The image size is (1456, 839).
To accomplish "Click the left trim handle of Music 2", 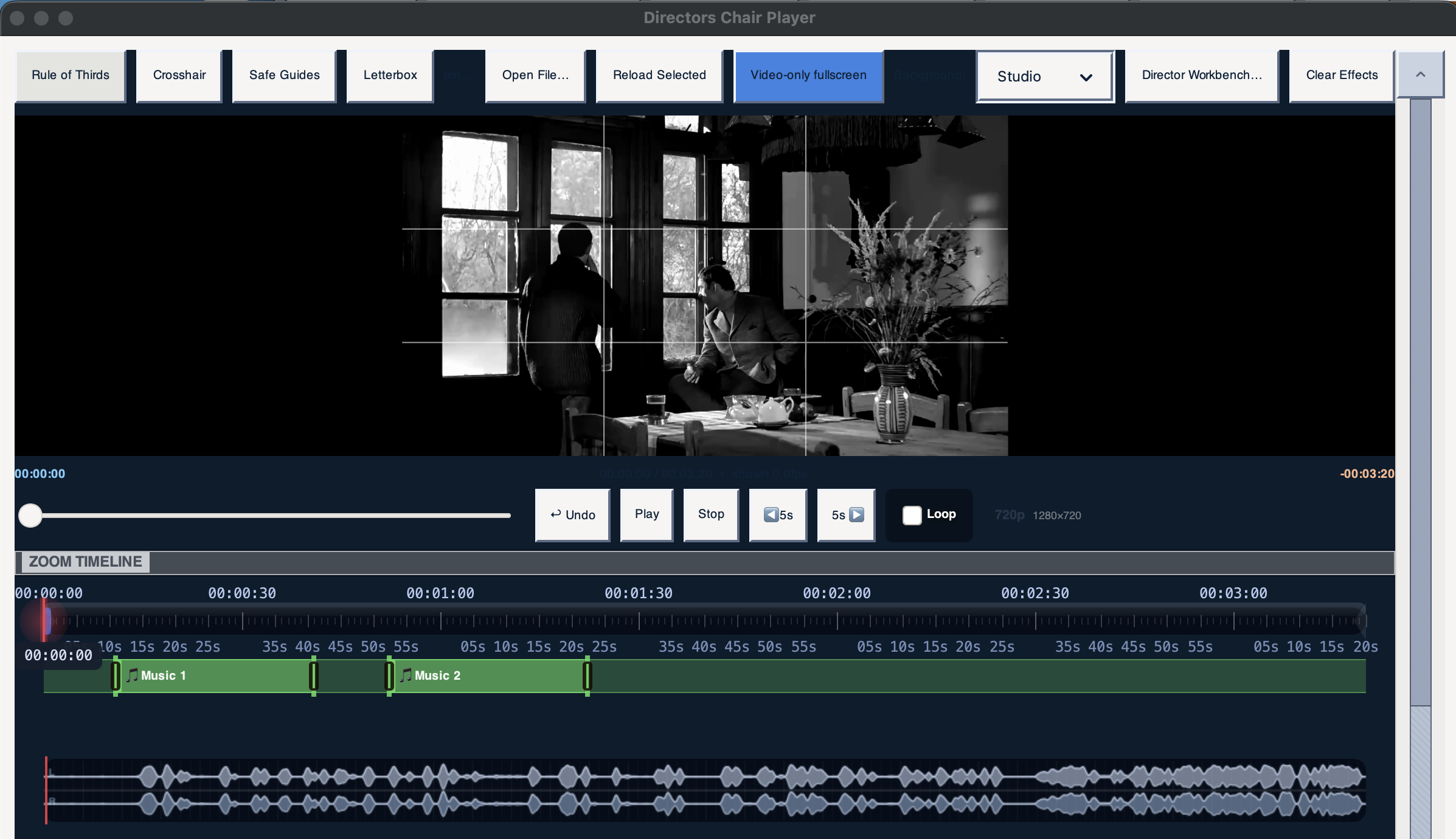I will click(x=389, y=676).
